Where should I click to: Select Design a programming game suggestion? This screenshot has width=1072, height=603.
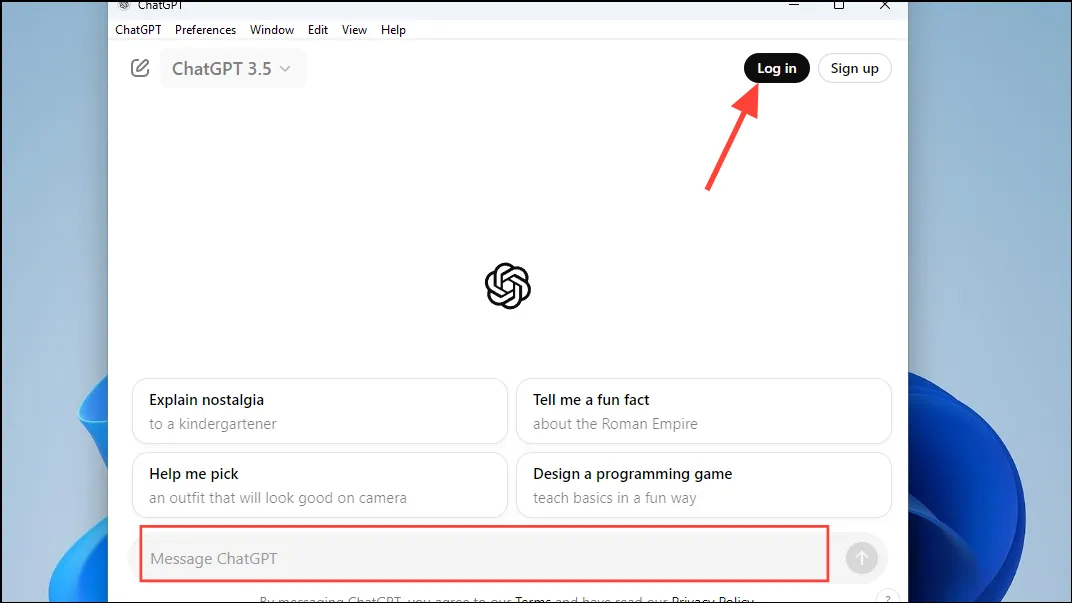703,485
